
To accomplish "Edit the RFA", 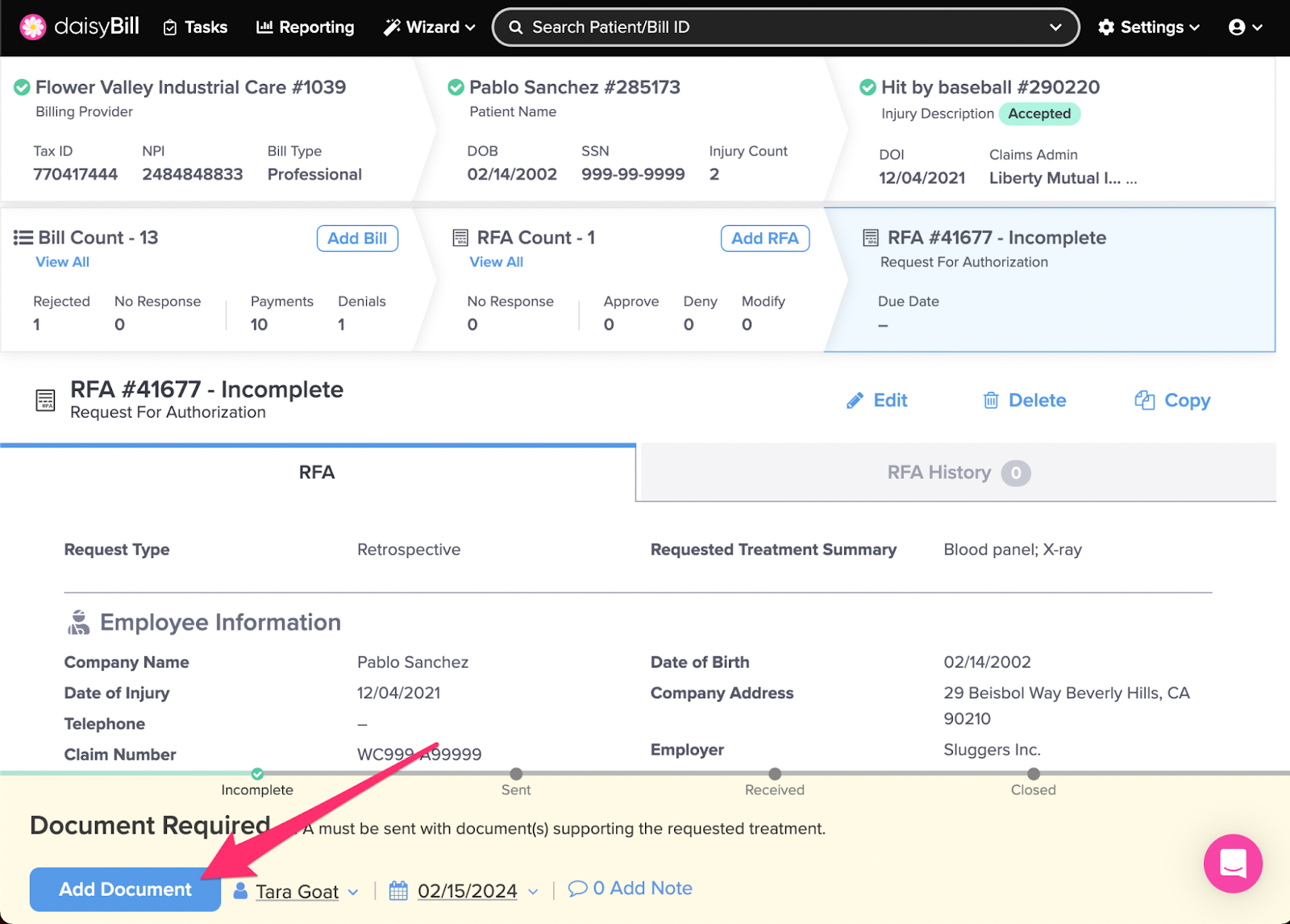I will 877,401.
